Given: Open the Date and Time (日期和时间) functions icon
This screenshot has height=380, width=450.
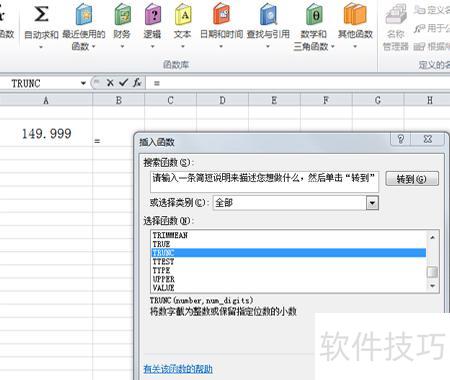Looking at the screenshot, I should point(221,14).
